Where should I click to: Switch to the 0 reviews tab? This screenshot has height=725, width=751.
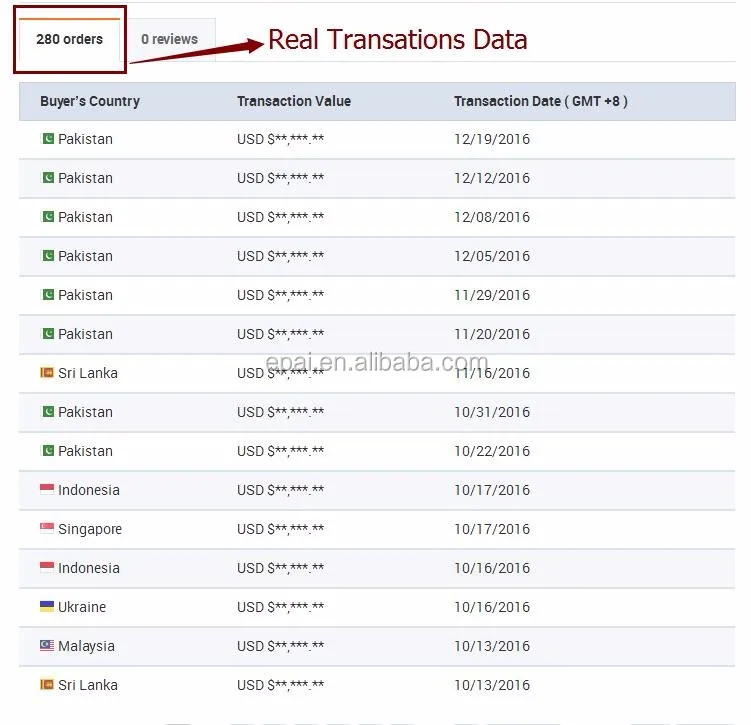(x=169, y=39)
